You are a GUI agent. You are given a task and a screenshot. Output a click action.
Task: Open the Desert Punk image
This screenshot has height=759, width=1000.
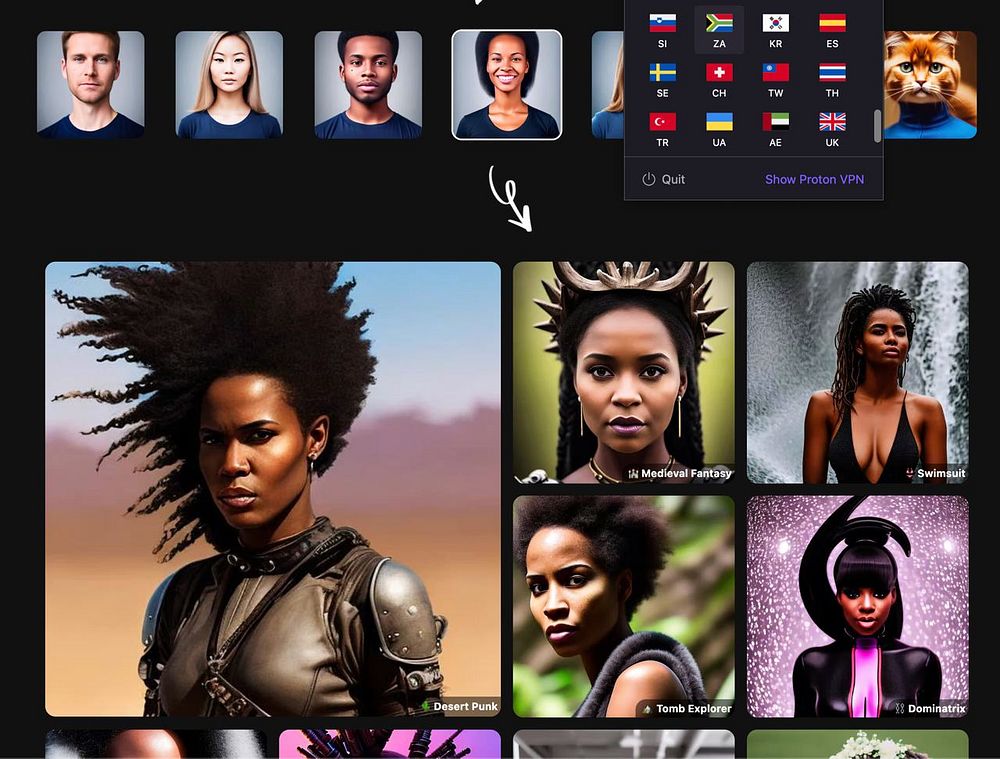pyautogui.click(x=273, y=489)
